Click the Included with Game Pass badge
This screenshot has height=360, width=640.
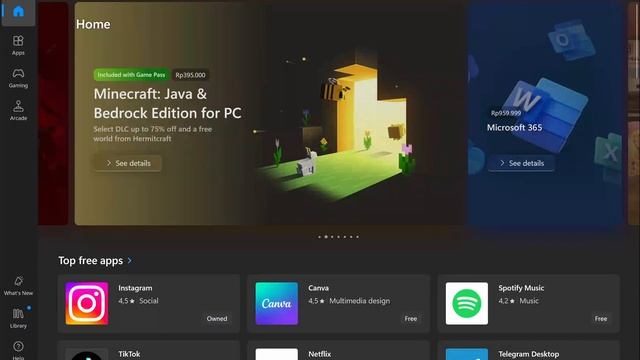(131, 75)
